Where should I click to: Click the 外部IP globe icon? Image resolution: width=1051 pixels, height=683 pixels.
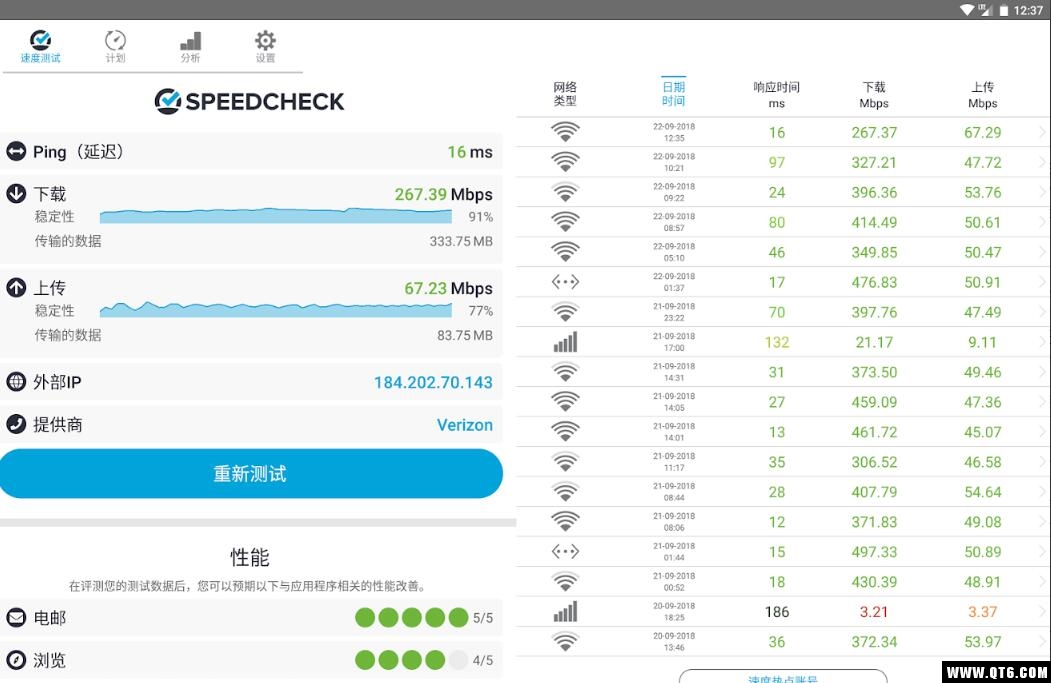(x=16, y=382)
